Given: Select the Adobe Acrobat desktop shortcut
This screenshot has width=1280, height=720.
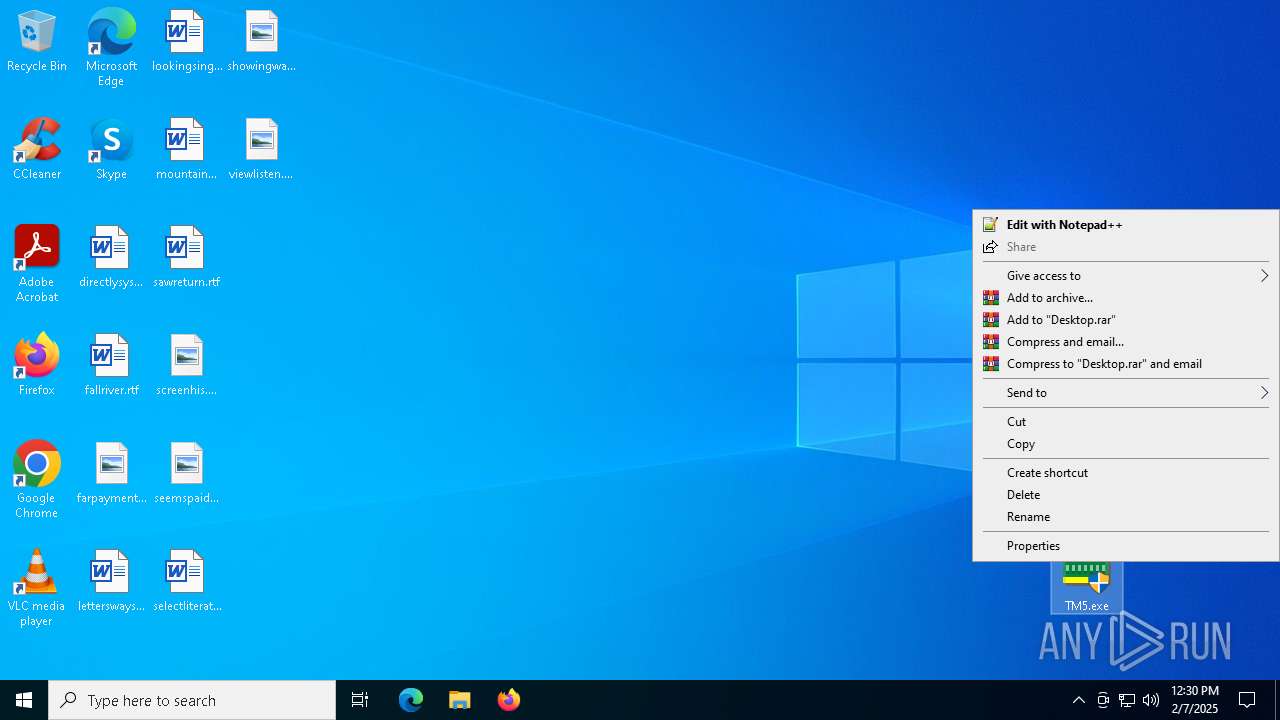Looking at the screenshot, I should tap(37, 264).
